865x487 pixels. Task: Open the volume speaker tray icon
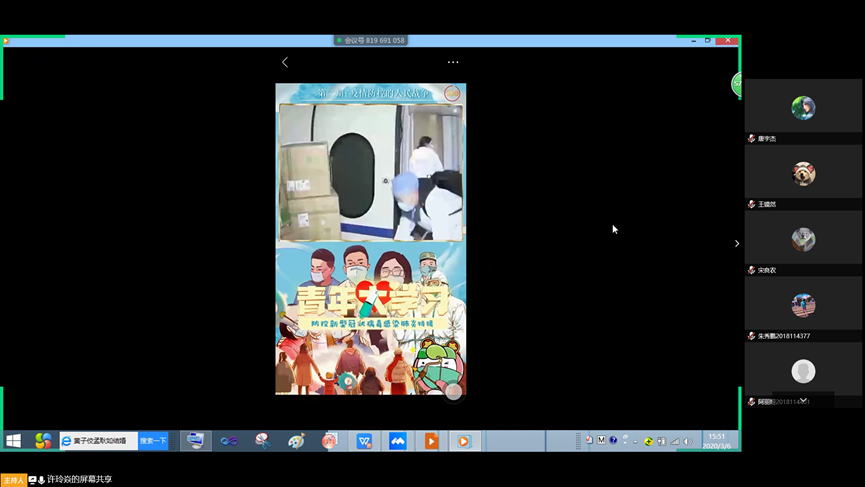point(688,441)
